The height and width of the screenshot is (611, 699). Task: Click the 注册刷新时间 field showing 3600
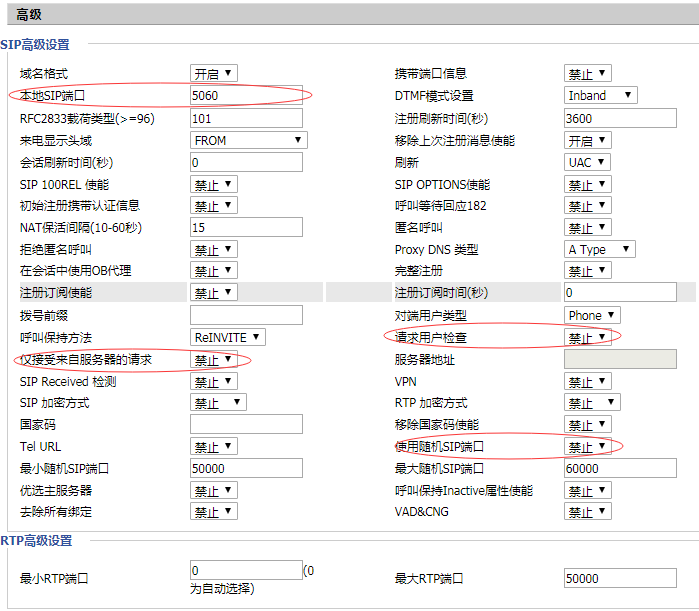(620, 118)
